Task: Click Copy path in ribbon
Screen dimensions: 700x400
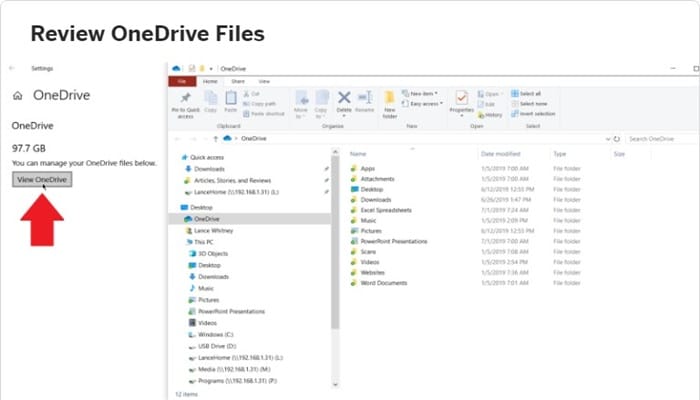Action: pos(260,104)
